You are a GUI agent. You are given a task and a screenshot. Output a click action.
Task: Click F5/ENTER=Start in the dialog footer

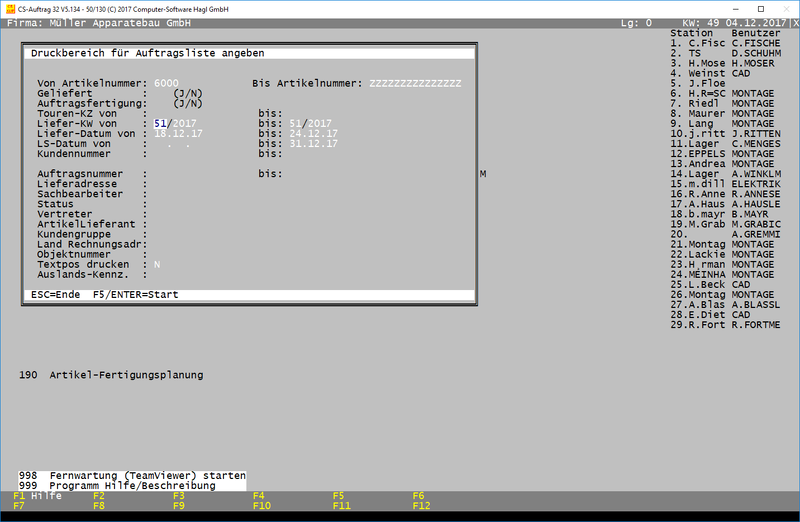[x=136, y=295]
